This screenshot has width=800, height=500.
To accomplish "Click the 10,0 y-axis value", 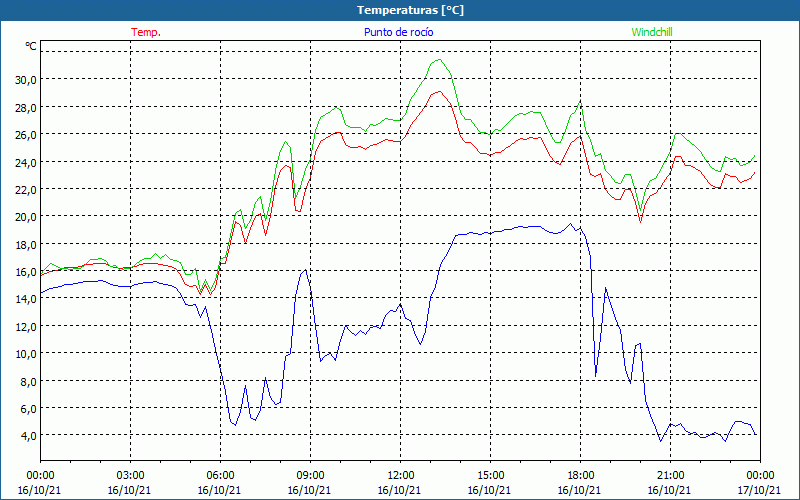I will pyautogui.click(x=26, y=354).
